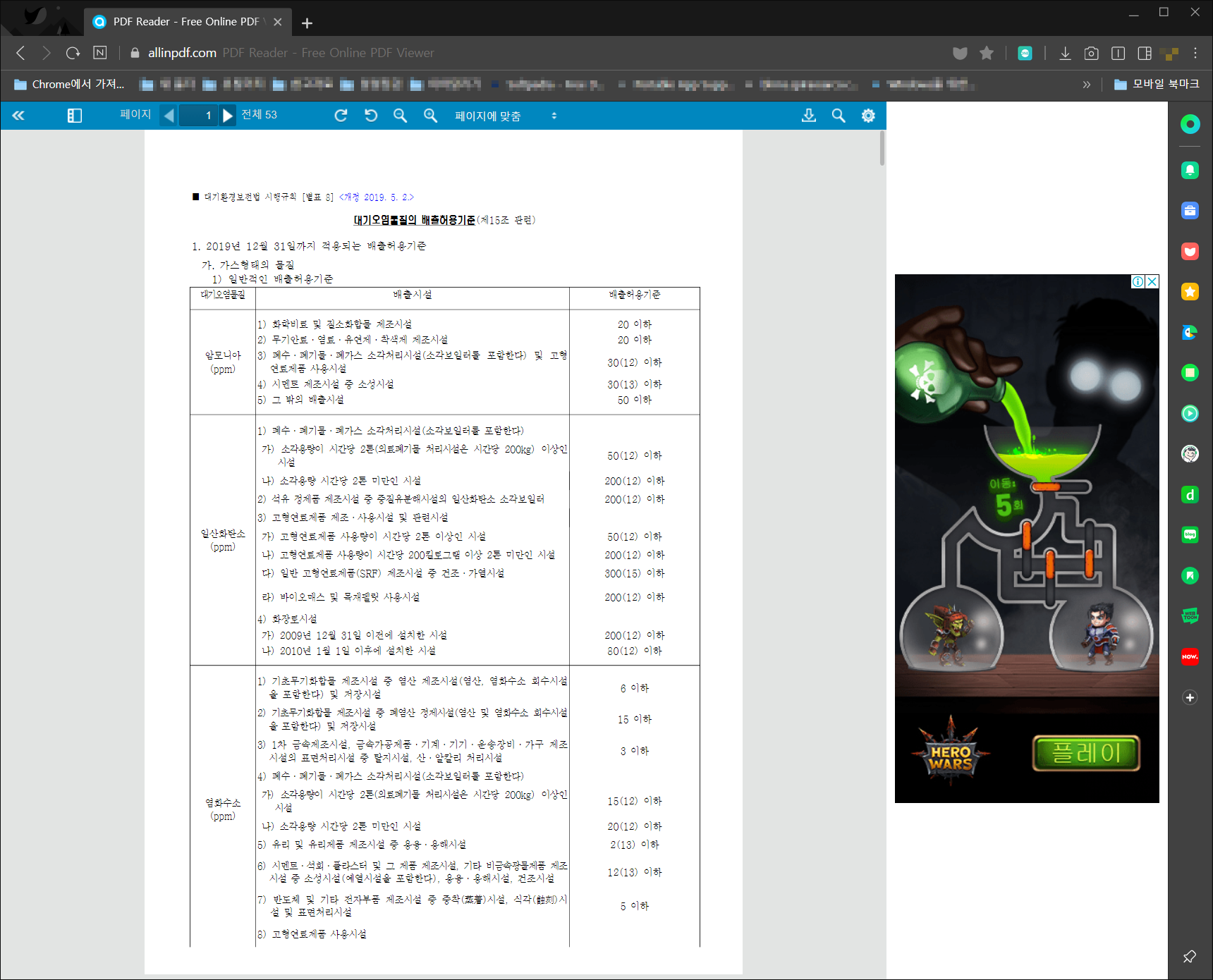Open the '페이지에 맞춤' zoom dropdown

click(x=506, y=116)
